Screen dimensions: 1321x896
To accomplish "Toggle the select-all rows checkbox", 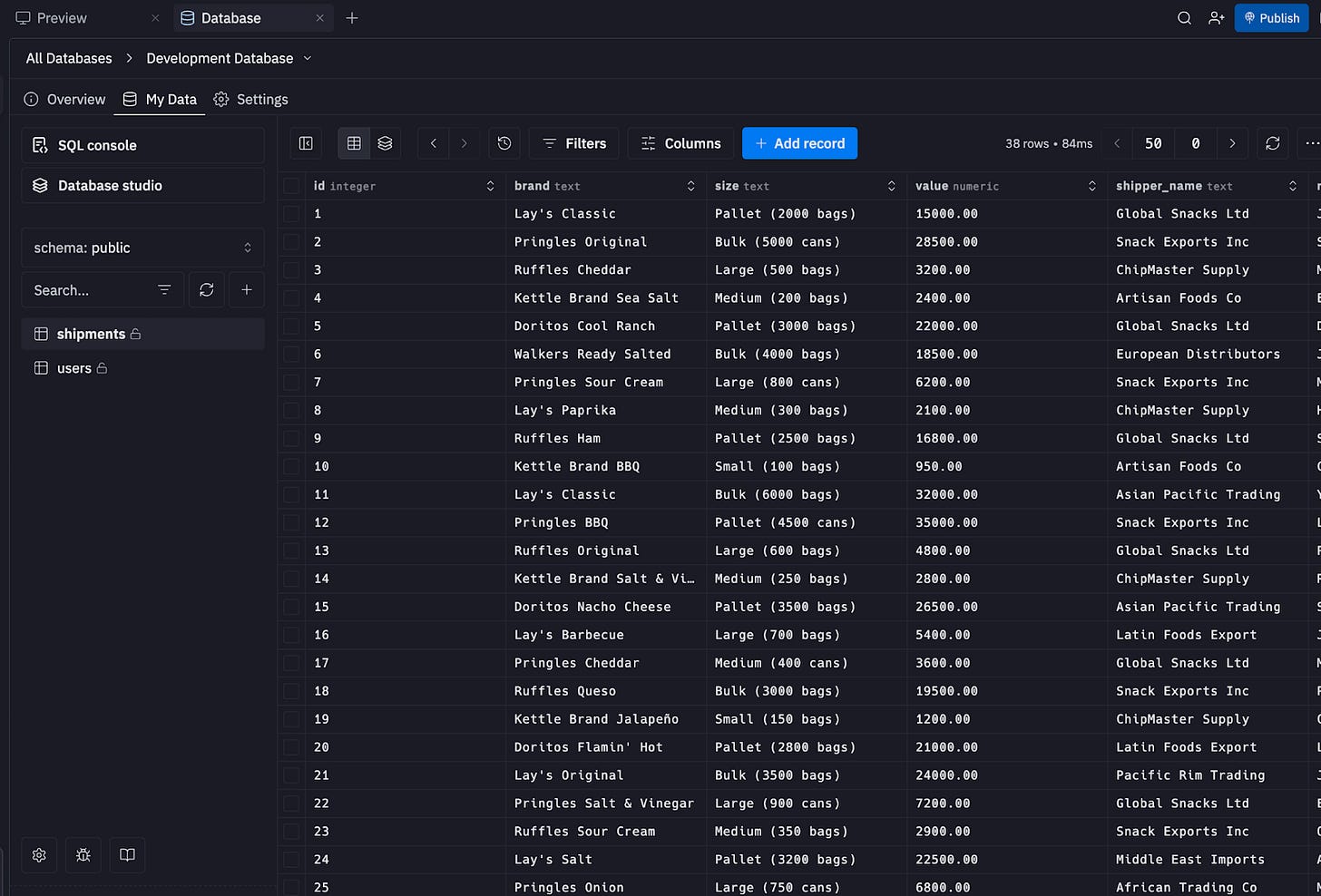I will tap(291, 186).
